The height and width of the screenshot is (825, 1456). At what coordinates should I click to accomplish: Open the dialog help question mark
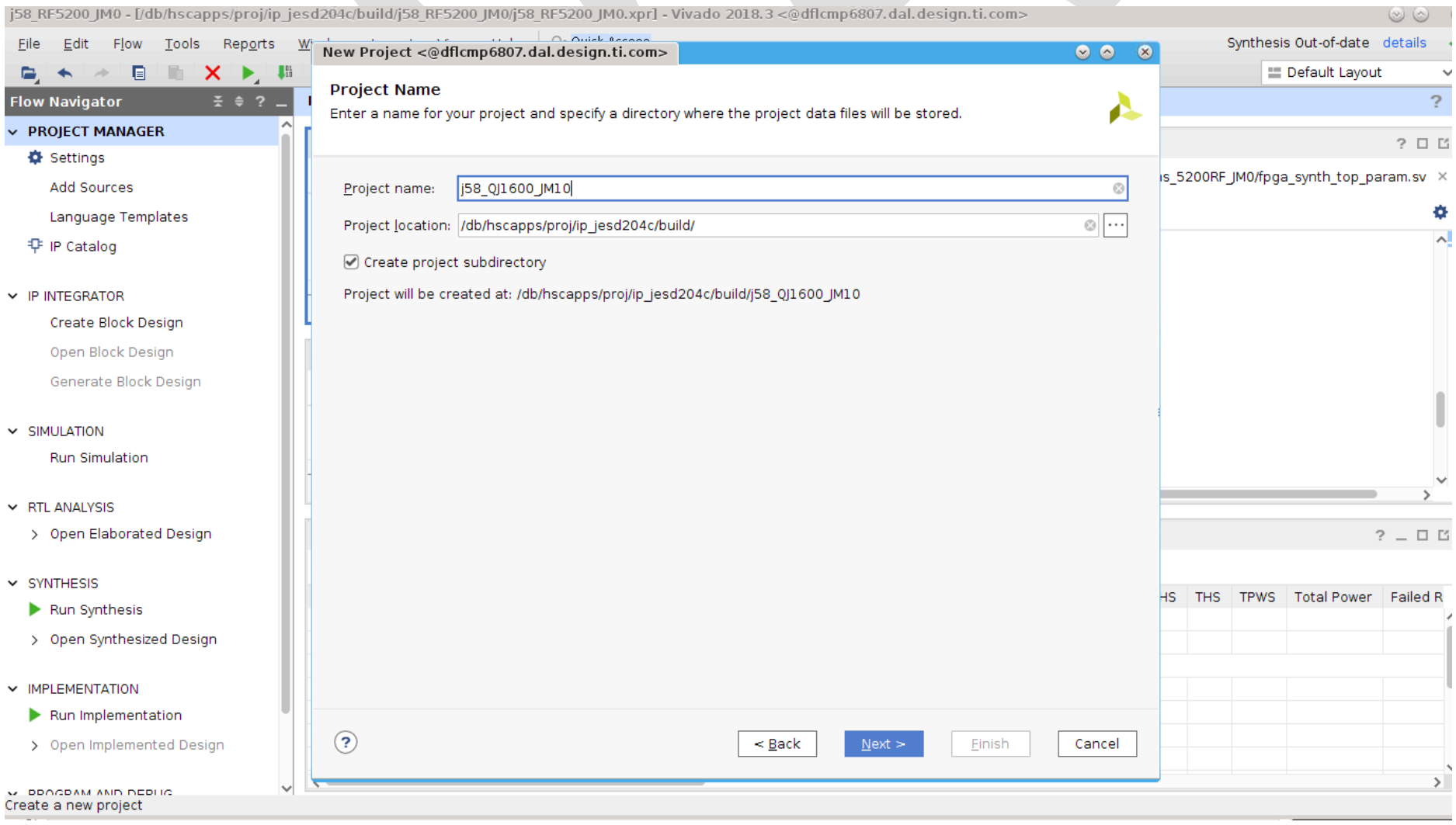tap(346, 744)
